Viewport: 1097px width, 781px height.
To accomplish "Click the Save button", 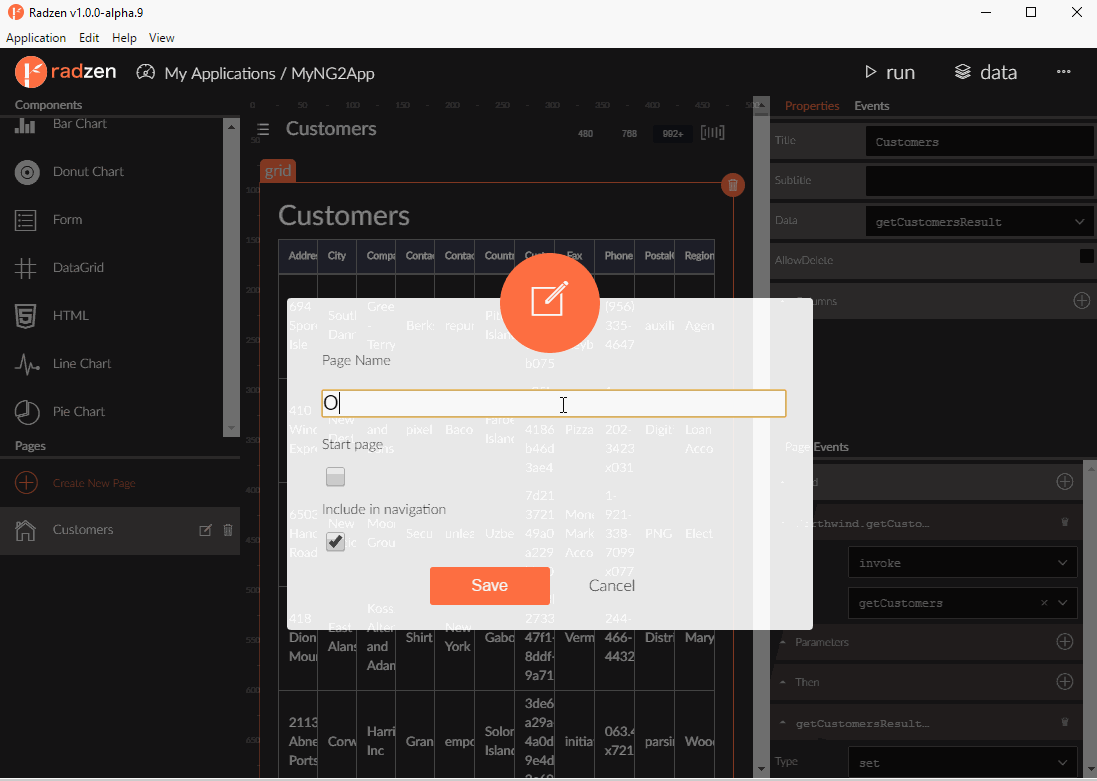I will tap(489, 586).
